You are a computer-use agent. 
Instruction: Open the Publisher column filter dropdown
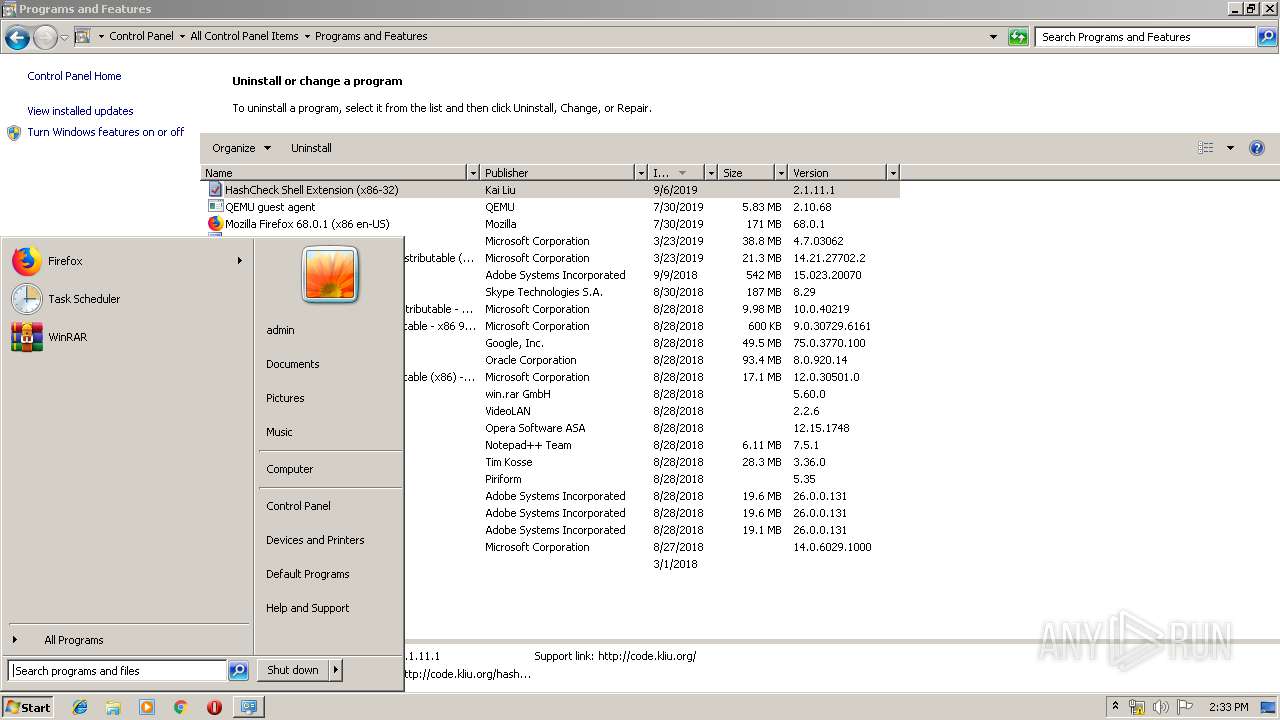click(x=641, y=173)
